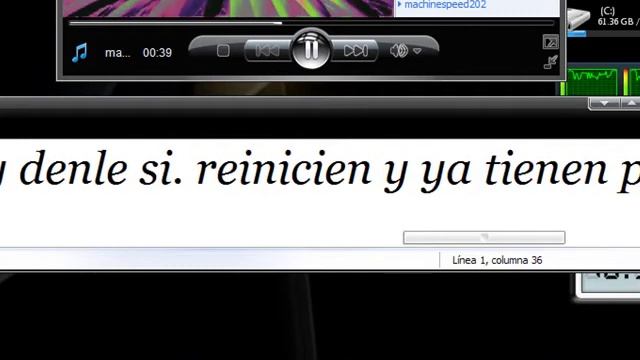Viewport: 640px width, 360px height.
Task: Click the "Línea 1, columna 36" status text
Action: [x=497, y=260]
